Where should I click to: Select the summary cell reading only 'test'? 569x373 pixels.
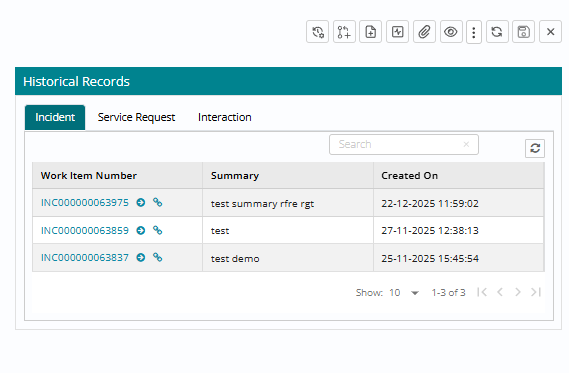coord(288,230)
